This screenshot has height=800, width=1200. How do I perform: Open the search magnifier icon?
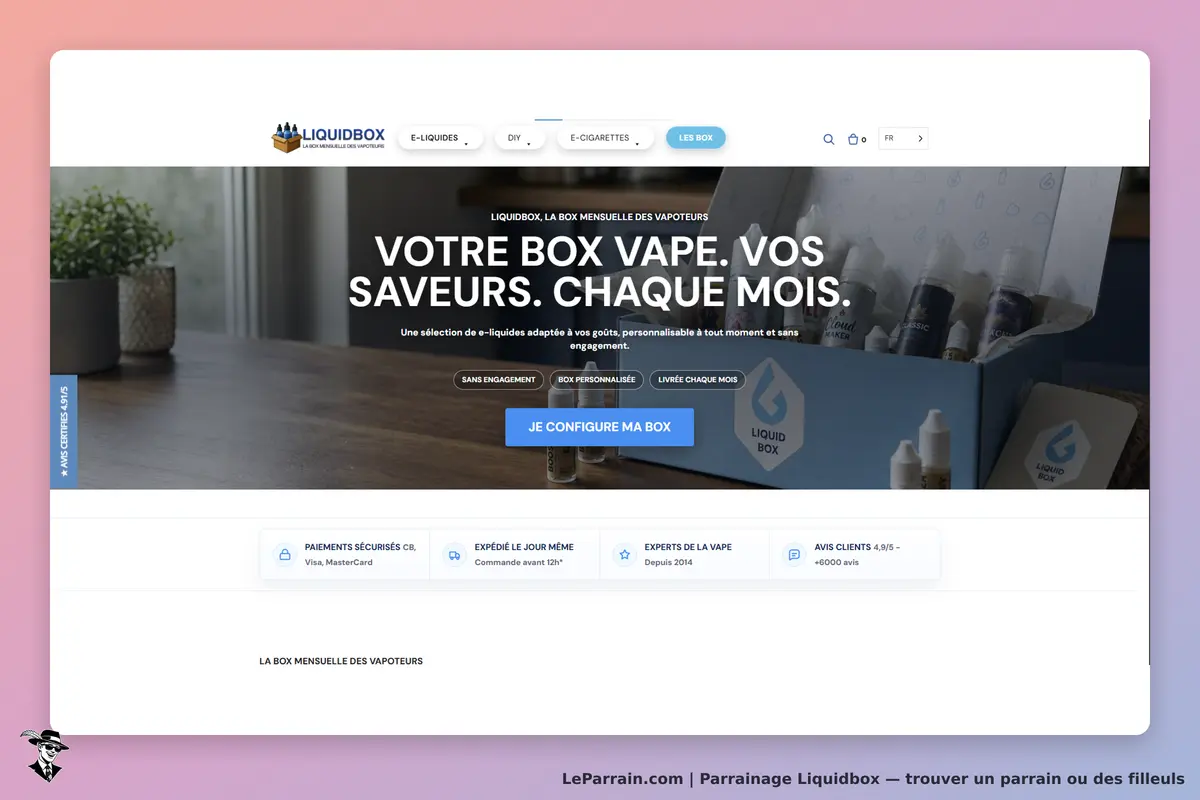coord(829,139)
